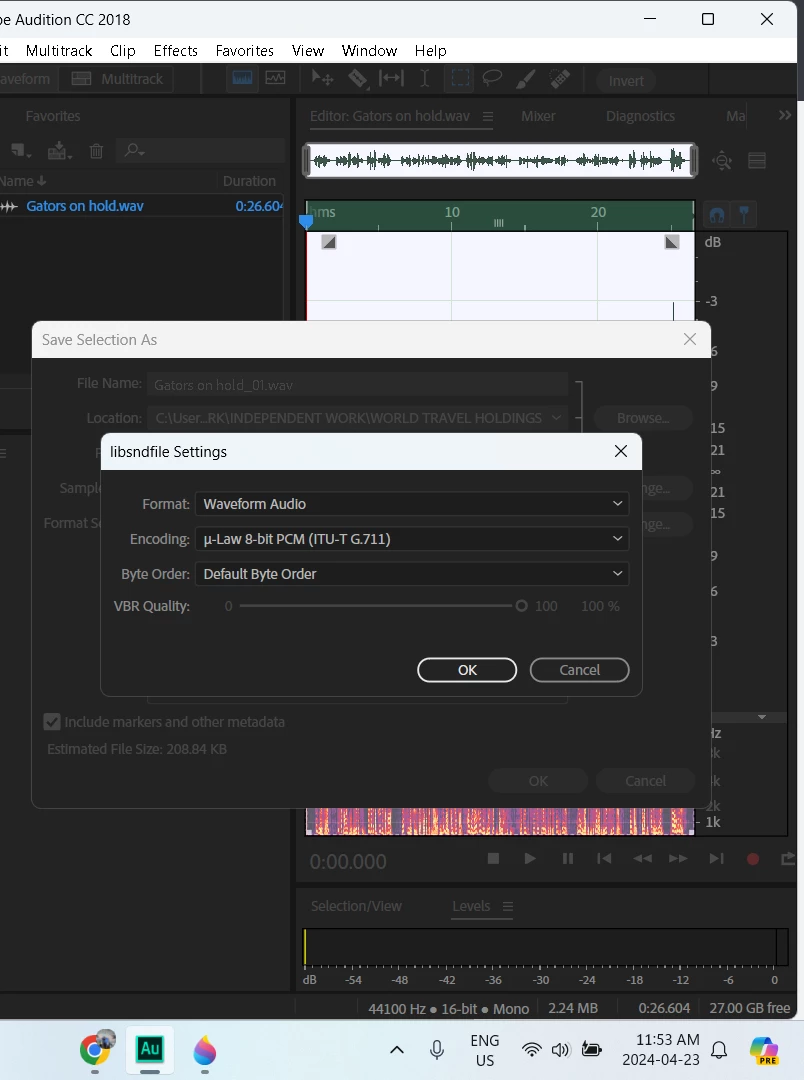Click the trash icon in Files panel
Image resolution: width=804 pixels, height=1080 pixels.
[x=96, y=151]
